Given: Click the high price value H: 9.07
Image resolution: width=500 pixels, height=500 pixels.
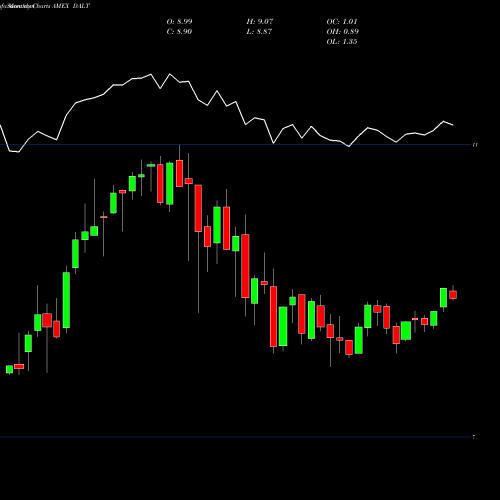Looking at the screenshot, I should (260, 22).
